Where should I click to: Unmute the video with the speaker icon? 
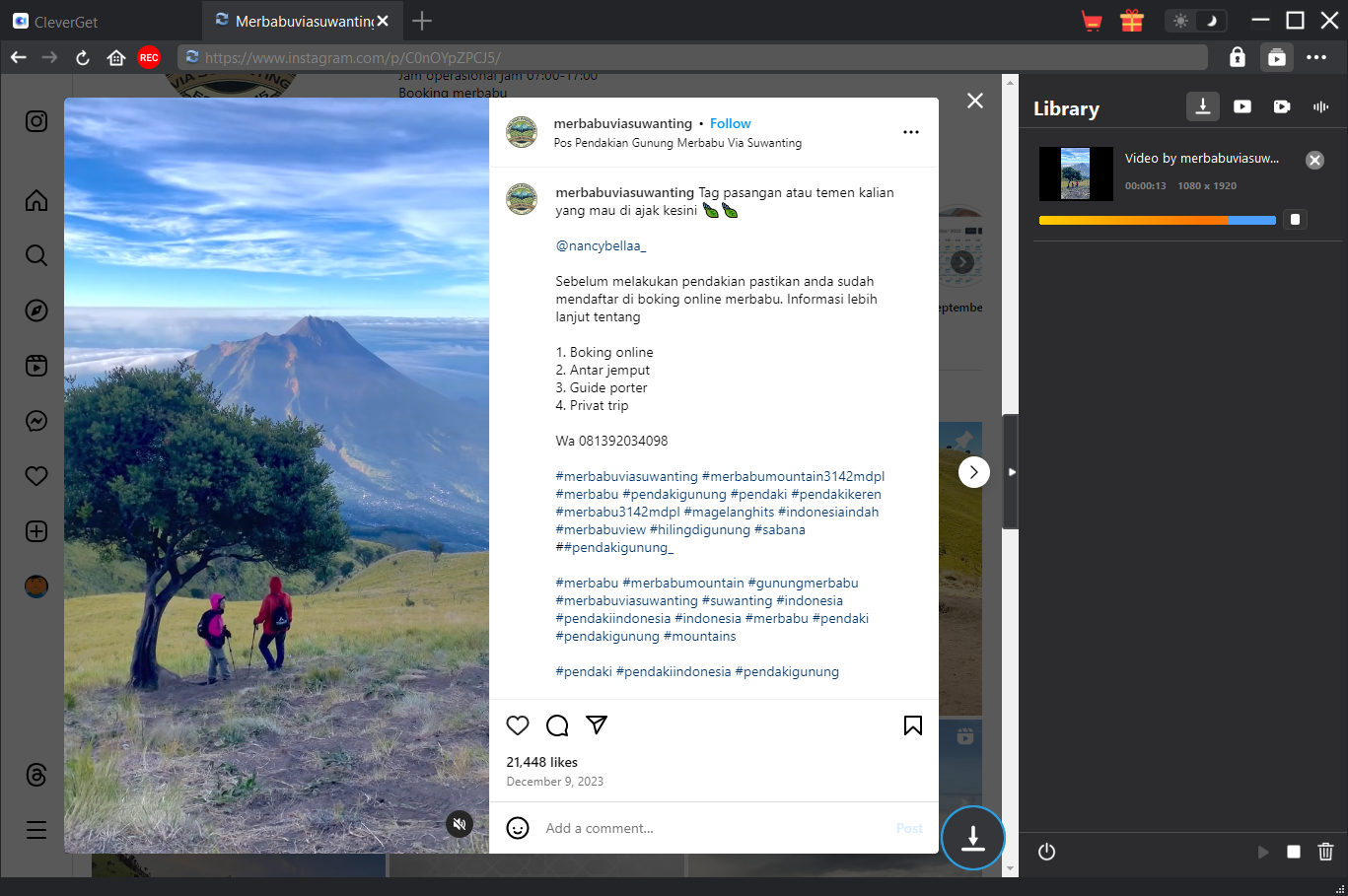pyautogui.click(x=460, y=824)
